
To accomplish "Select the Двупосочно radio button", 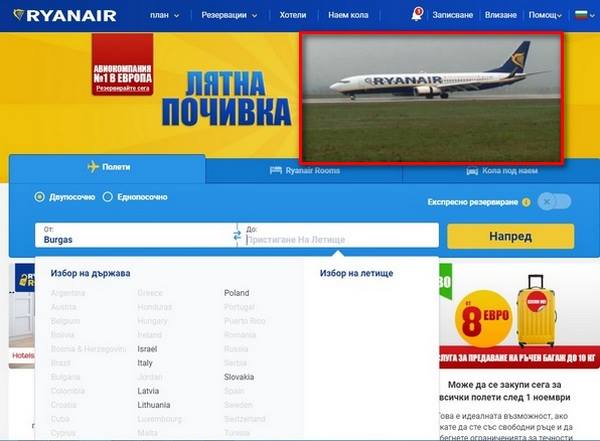I will (x=39, y=197).
